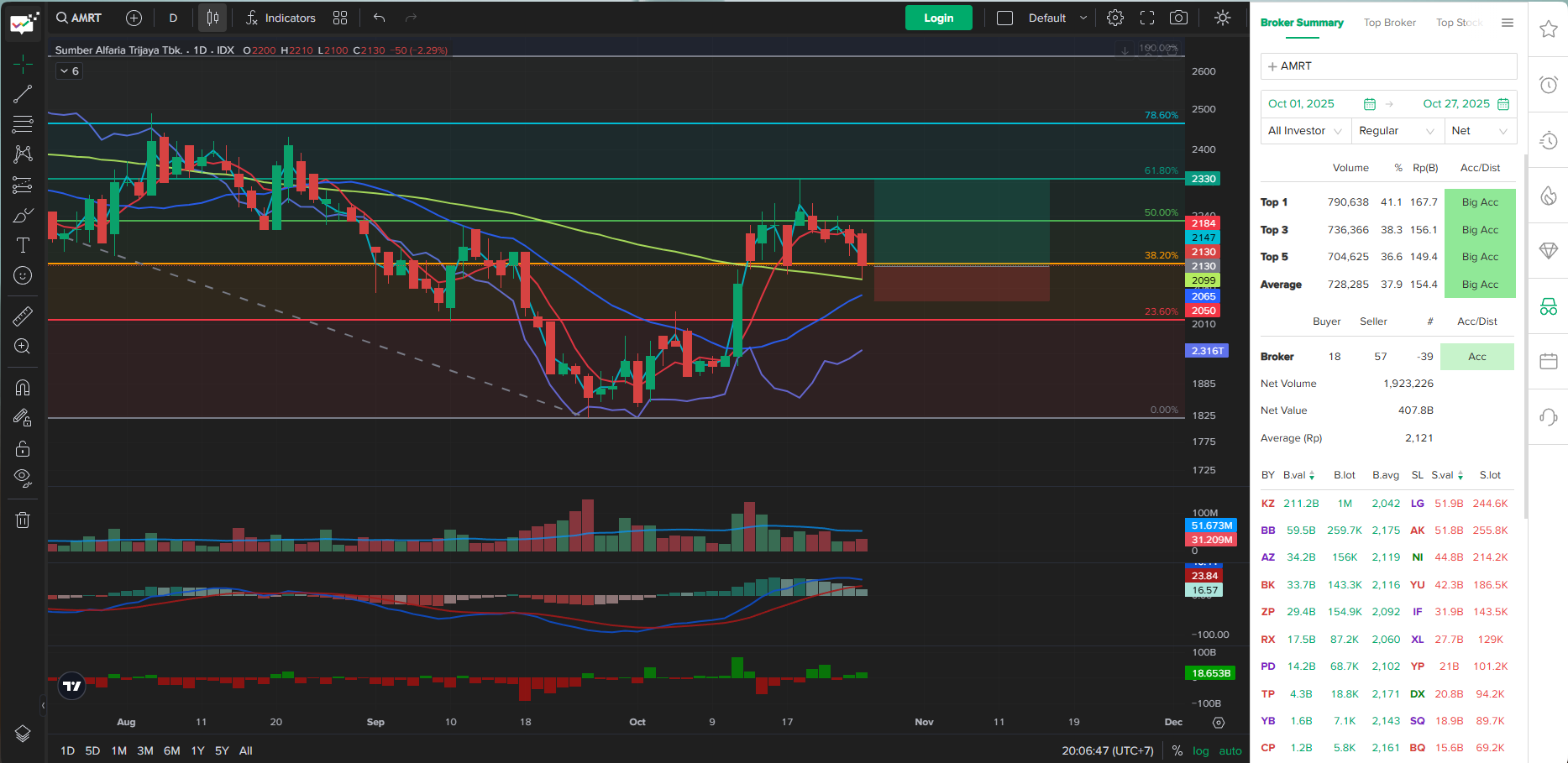
Task: Open the diamond premium icon
Action: point(1549,250)
